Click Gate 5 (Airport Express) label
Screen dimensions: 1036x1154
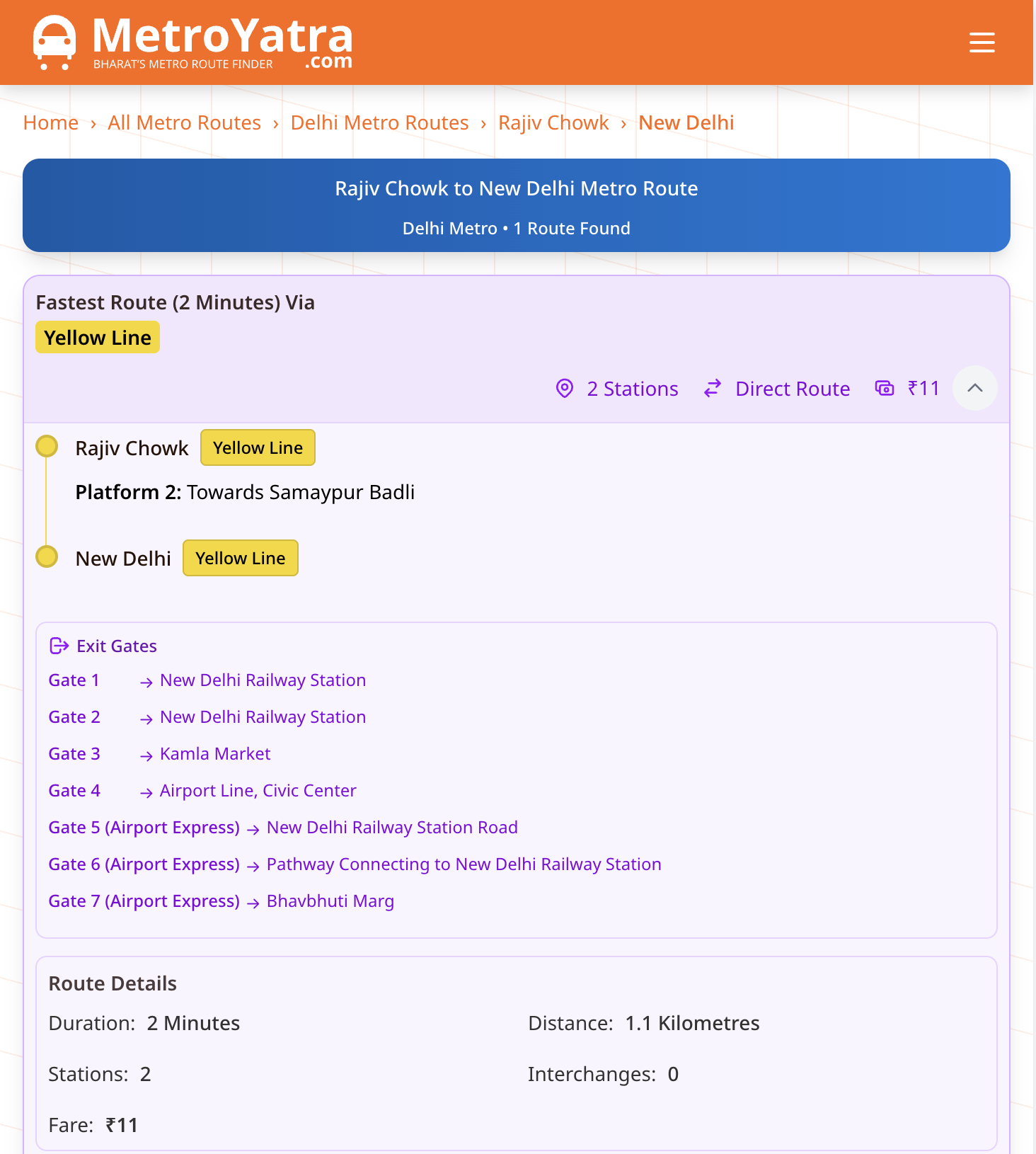click(x=144, y=828)
